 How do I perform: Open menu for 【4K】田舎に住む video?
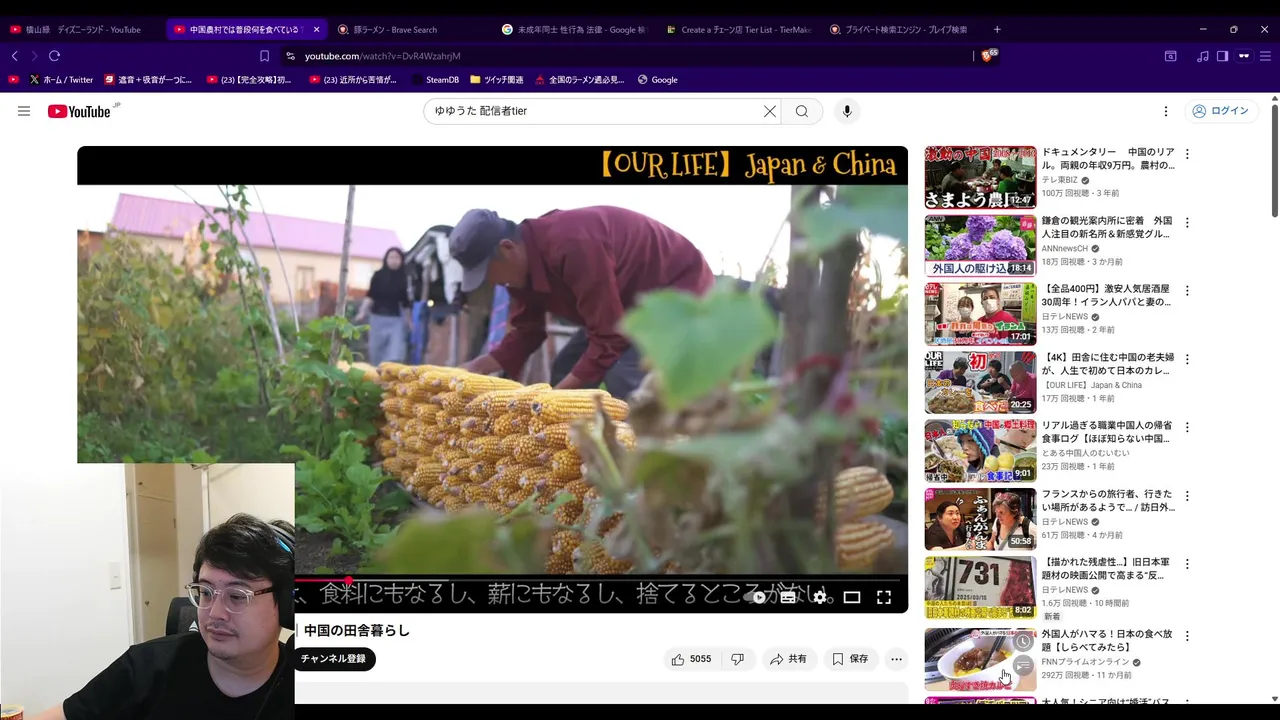coord(1187,359)
